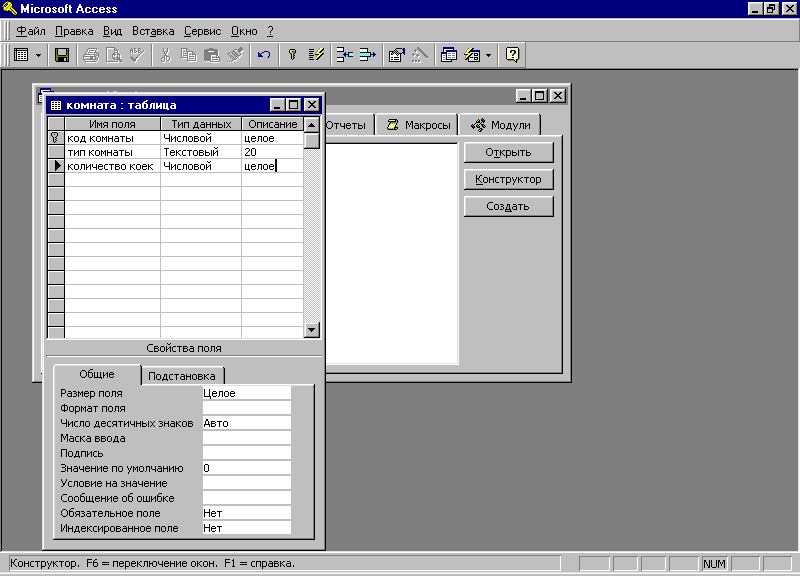Select row selector with primary key icon
The width and height of the screenshot is (800, 576).
[56, 138]
